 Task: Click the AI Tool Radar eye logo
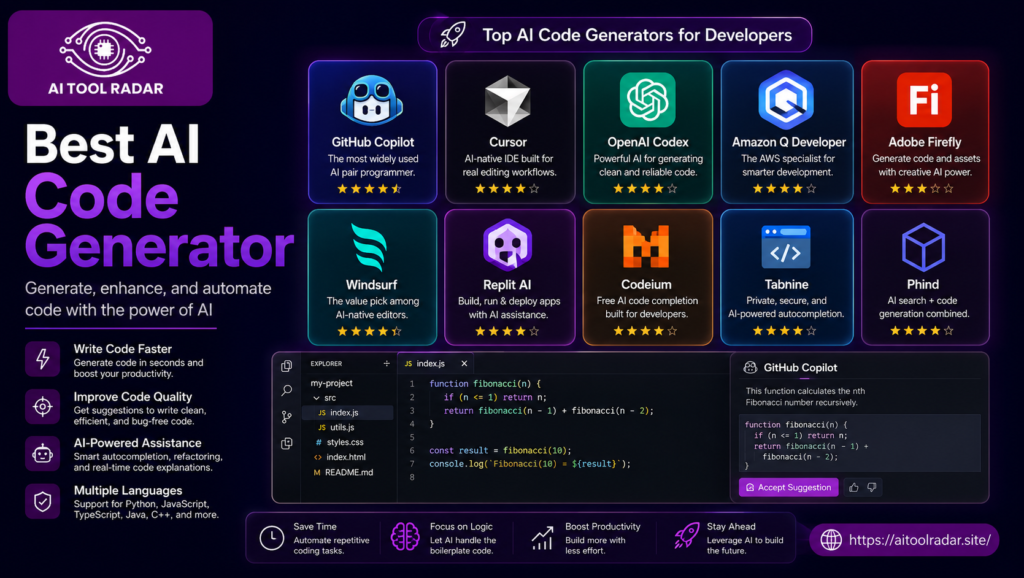point(105,49)
